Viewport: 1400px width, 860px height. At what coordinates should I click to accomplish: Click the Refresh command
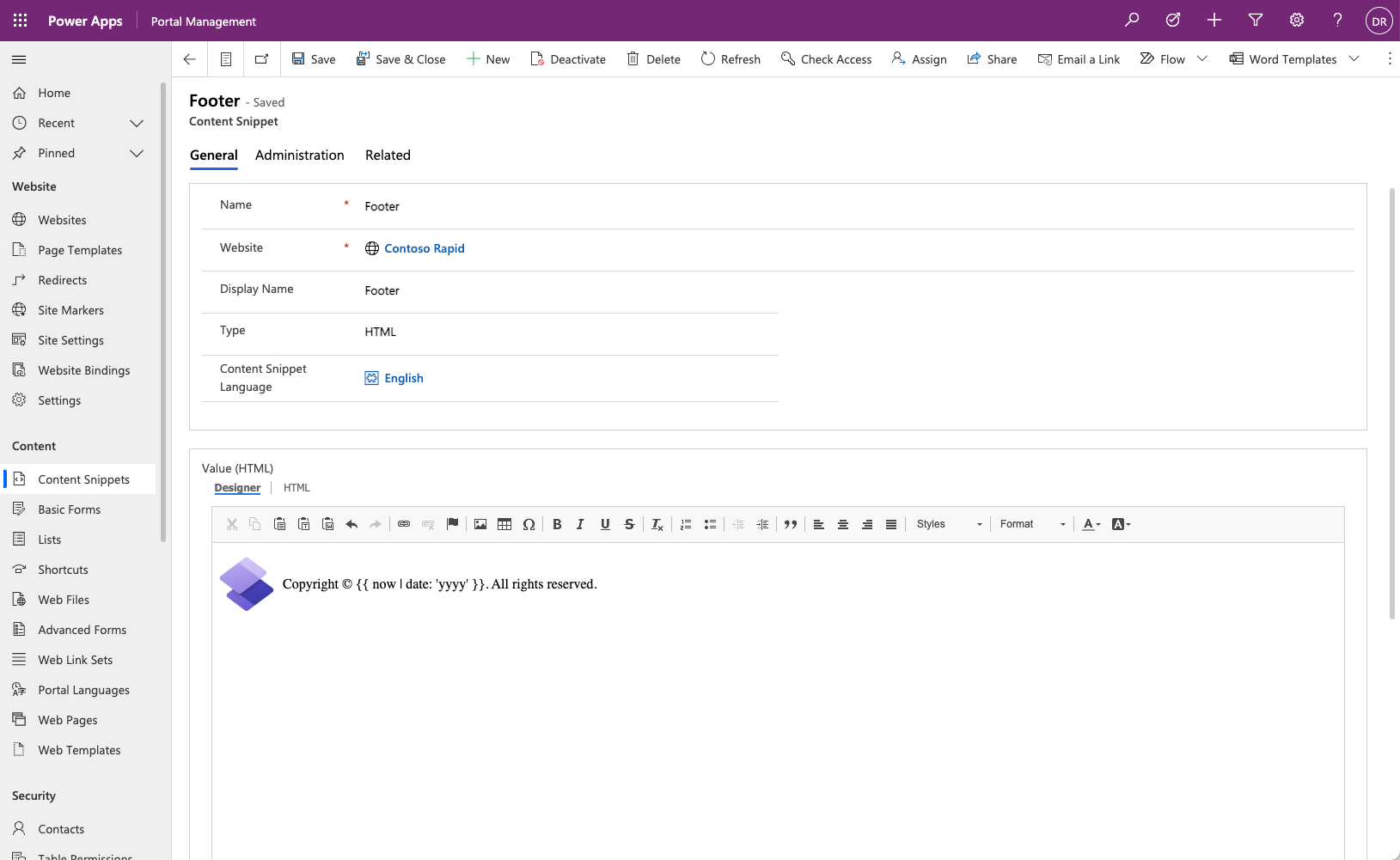(x=731, y=59)
